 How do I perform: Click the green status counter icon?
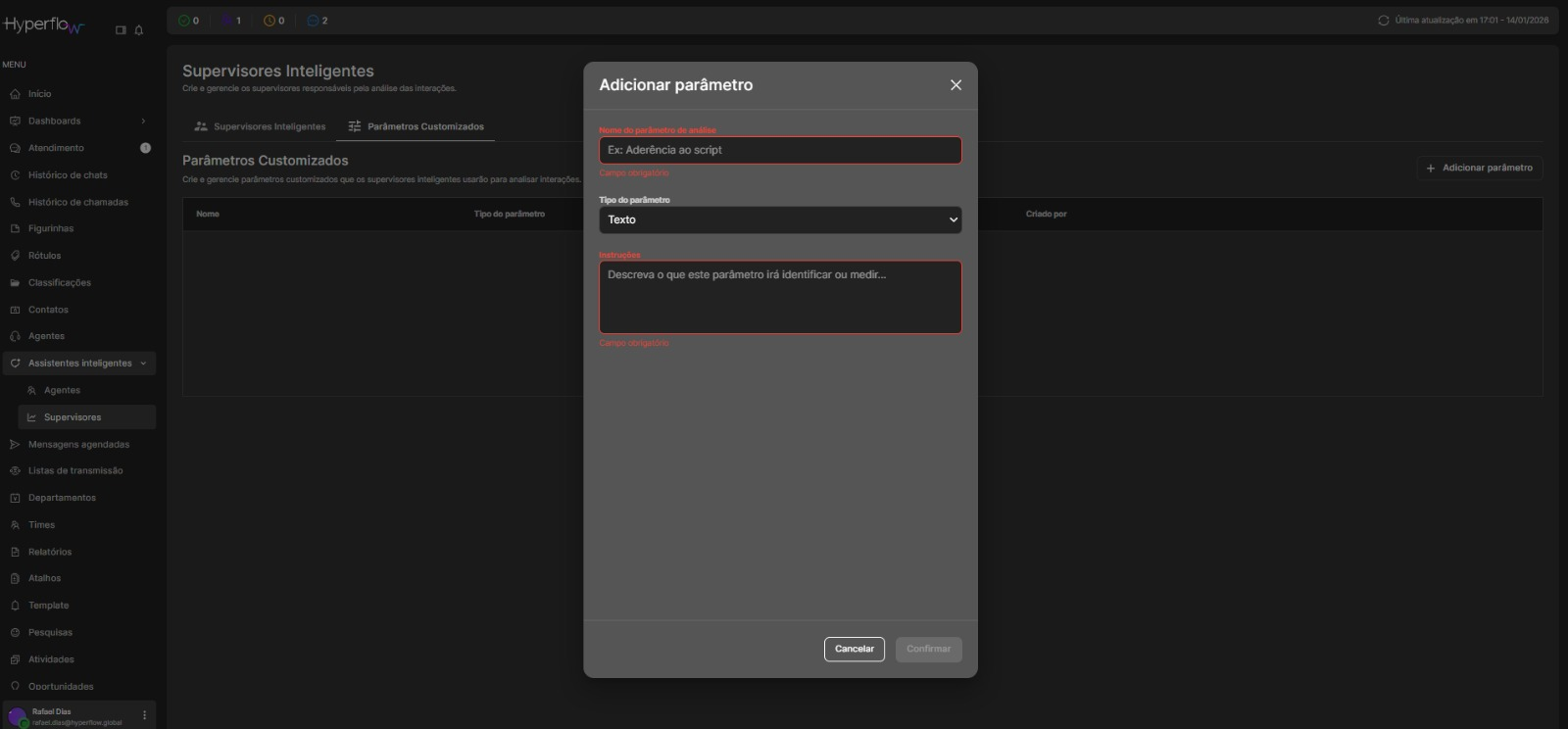(x=184, y=21)
